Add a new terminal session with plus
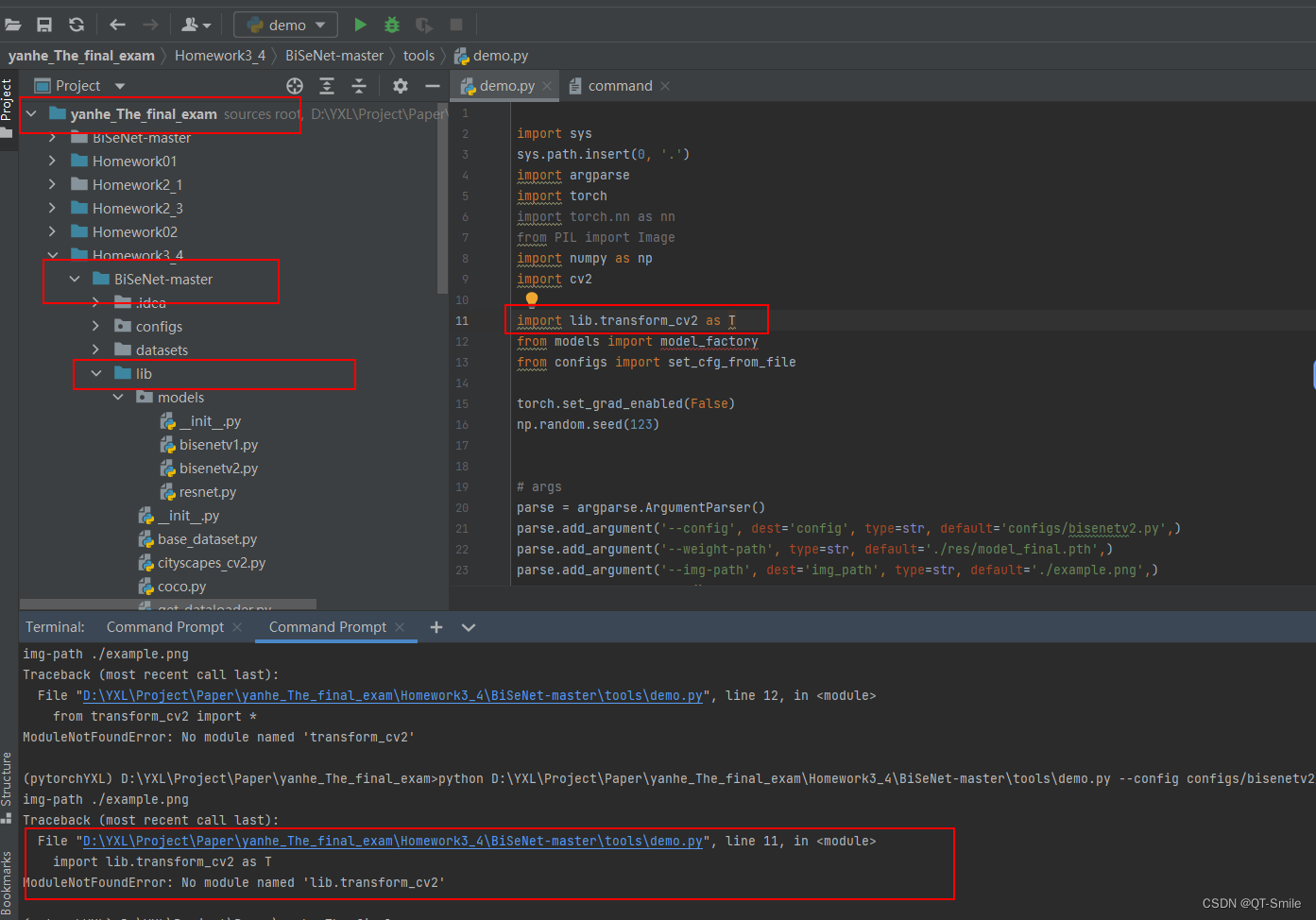The width and height of the screenshot is (1316, 920). pos(436,627)
